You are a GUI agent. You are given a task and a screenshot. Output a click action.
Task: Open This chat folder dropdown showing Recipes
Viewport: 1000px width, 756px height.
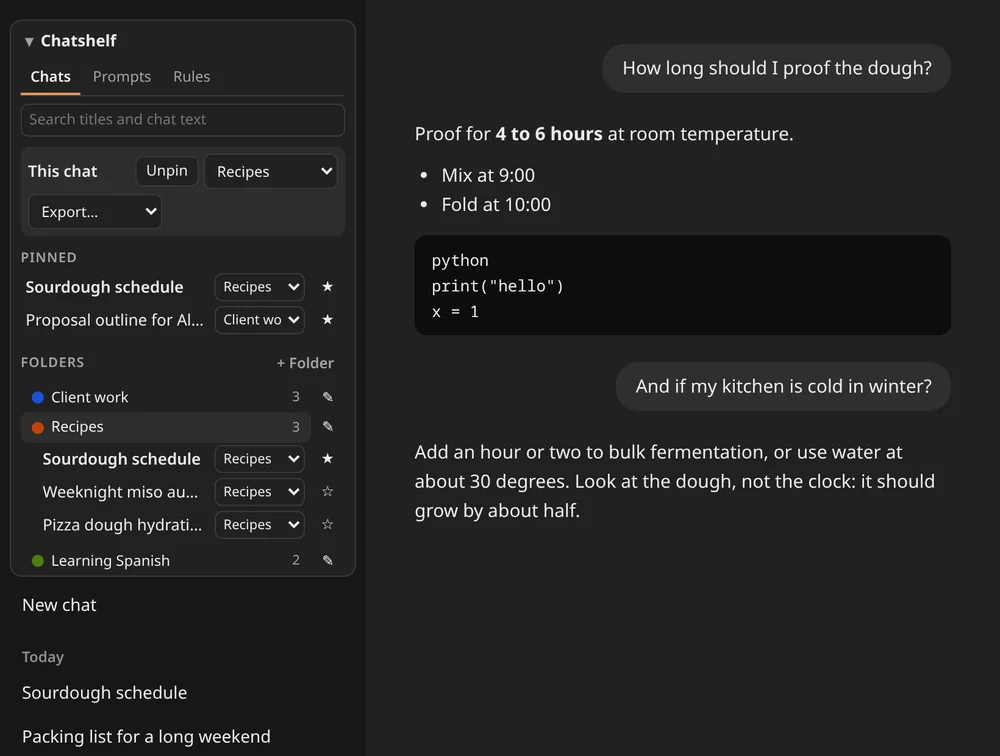point(270,172)
